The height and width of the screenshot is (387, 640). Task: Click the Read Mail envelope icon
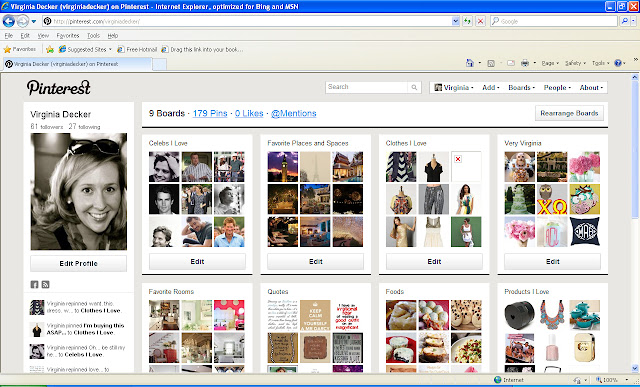(x=511, y=63)
